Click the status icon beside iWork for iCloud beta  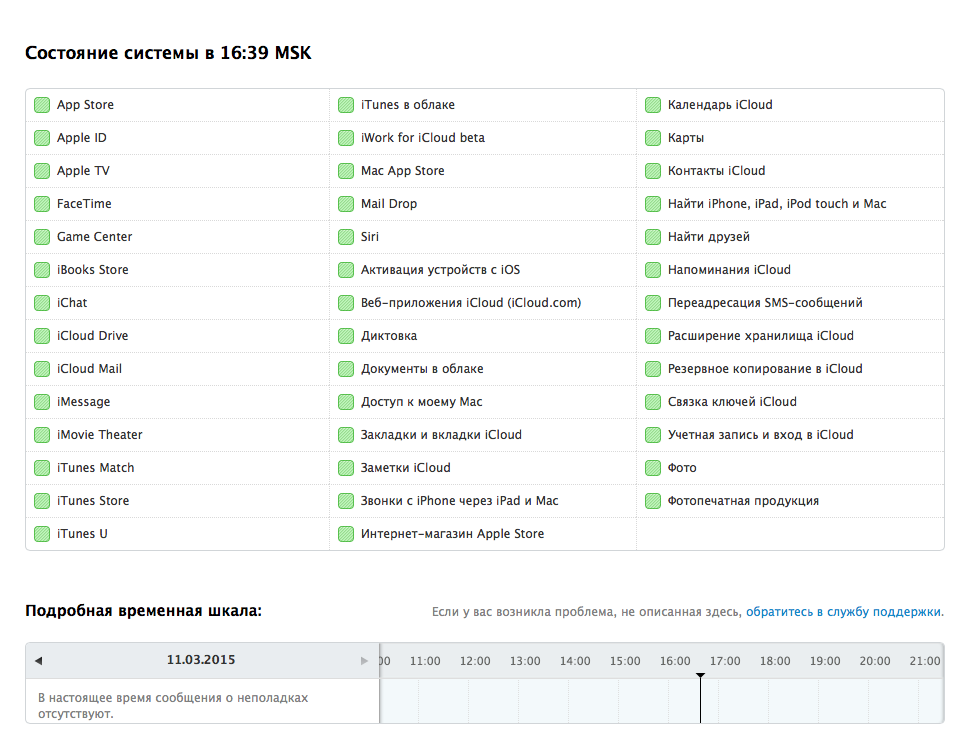(346, 138)
